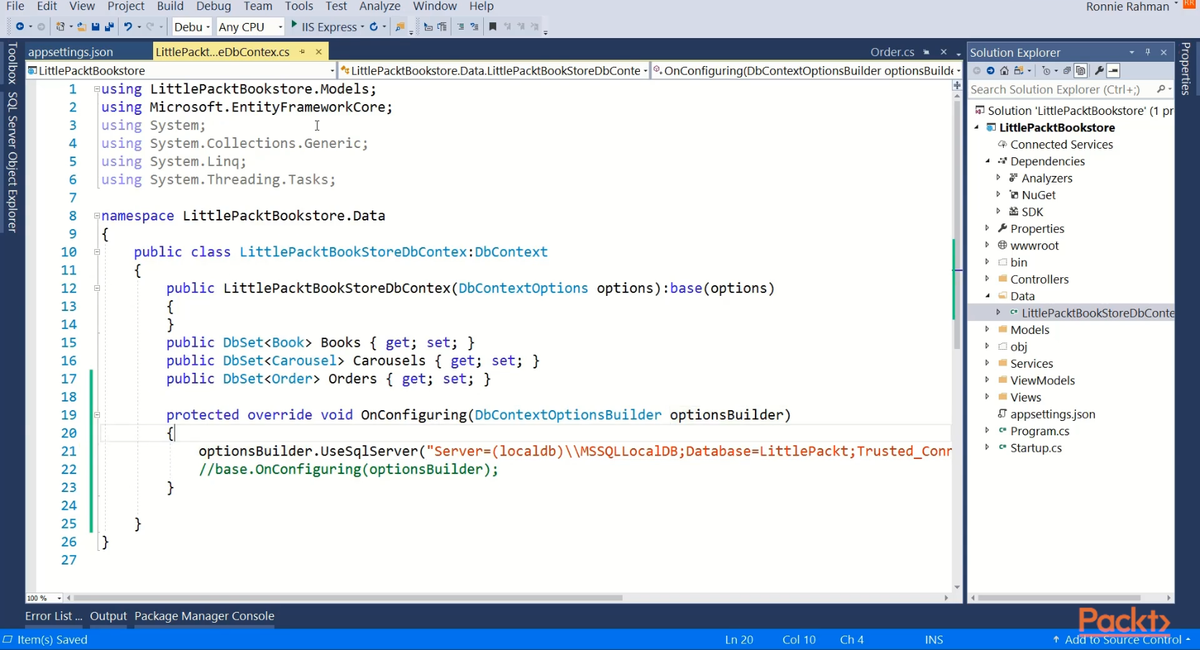Open the class navigation dropdown LittlePacktBookStoreDbContex

tap(493, 71)
